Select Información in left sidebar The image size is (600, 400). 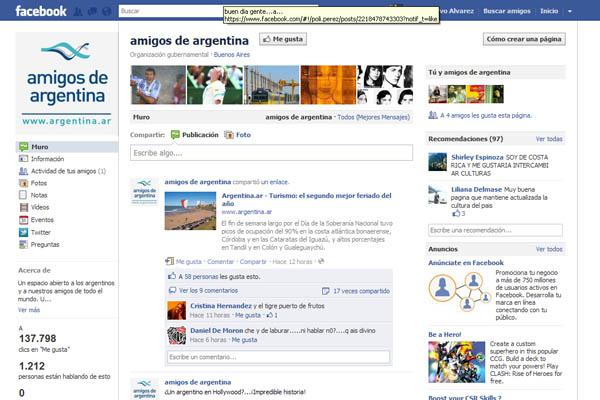pos(47,159)
